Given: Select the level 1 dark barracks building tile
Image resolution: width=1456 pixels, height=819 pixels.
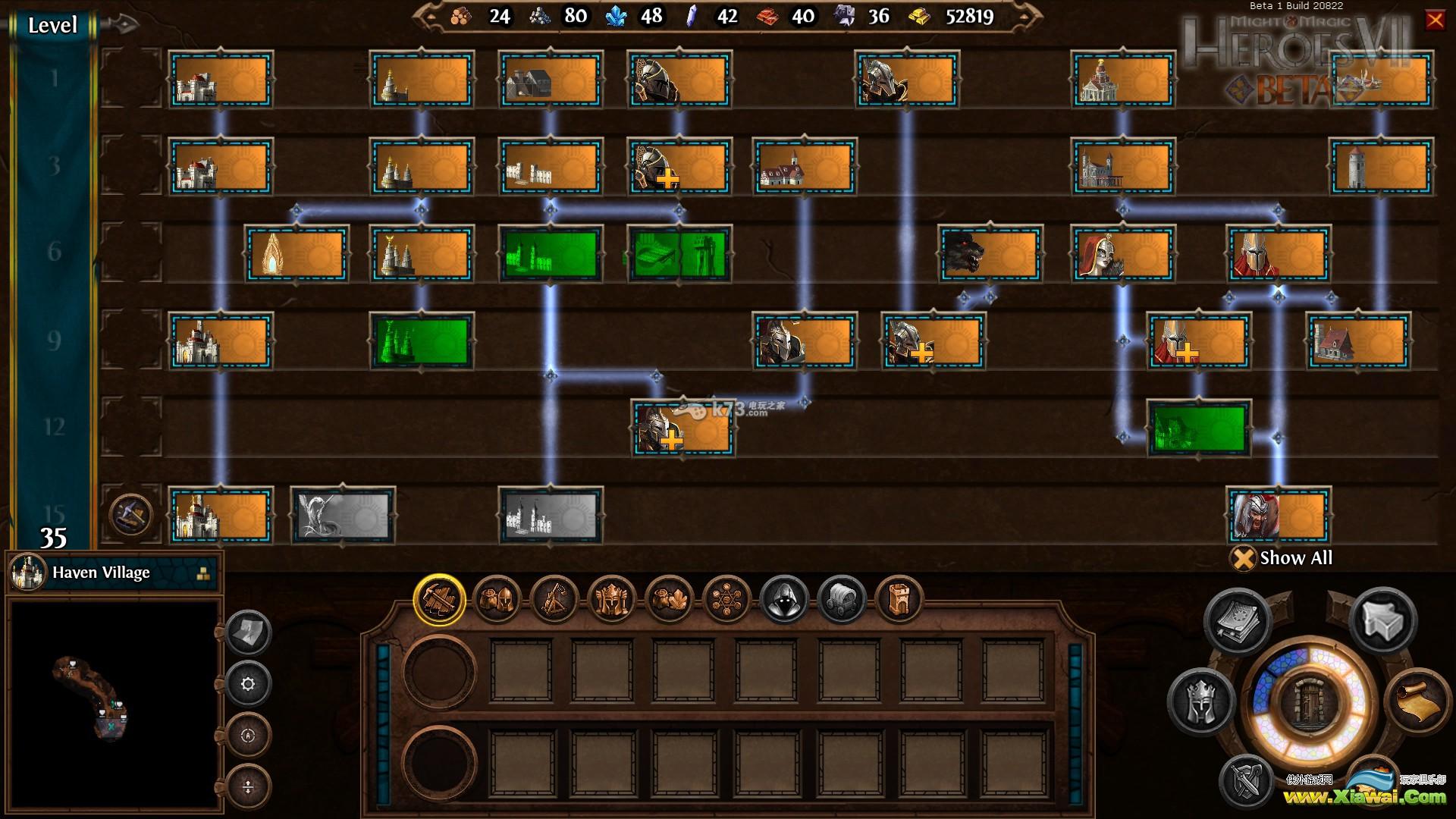Looking at the screenshot, I should click(551, 80).
